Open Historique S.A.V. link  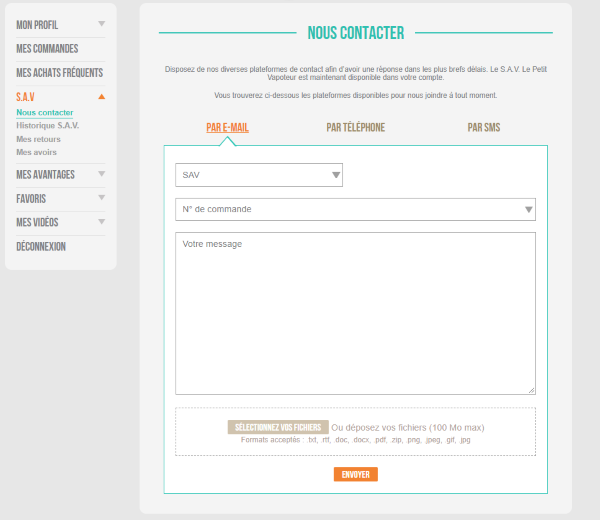tap(47, 126)
